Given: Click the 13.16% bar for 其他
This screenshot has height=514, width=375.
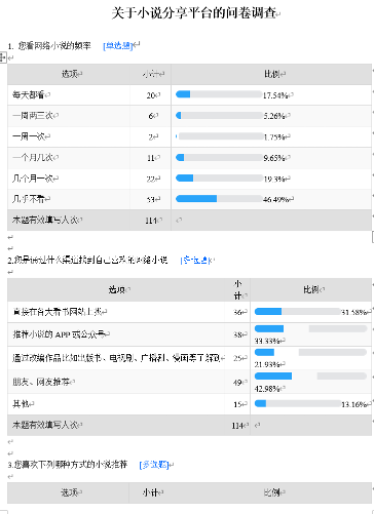Looking at the screenshot, I should point(297,404).
